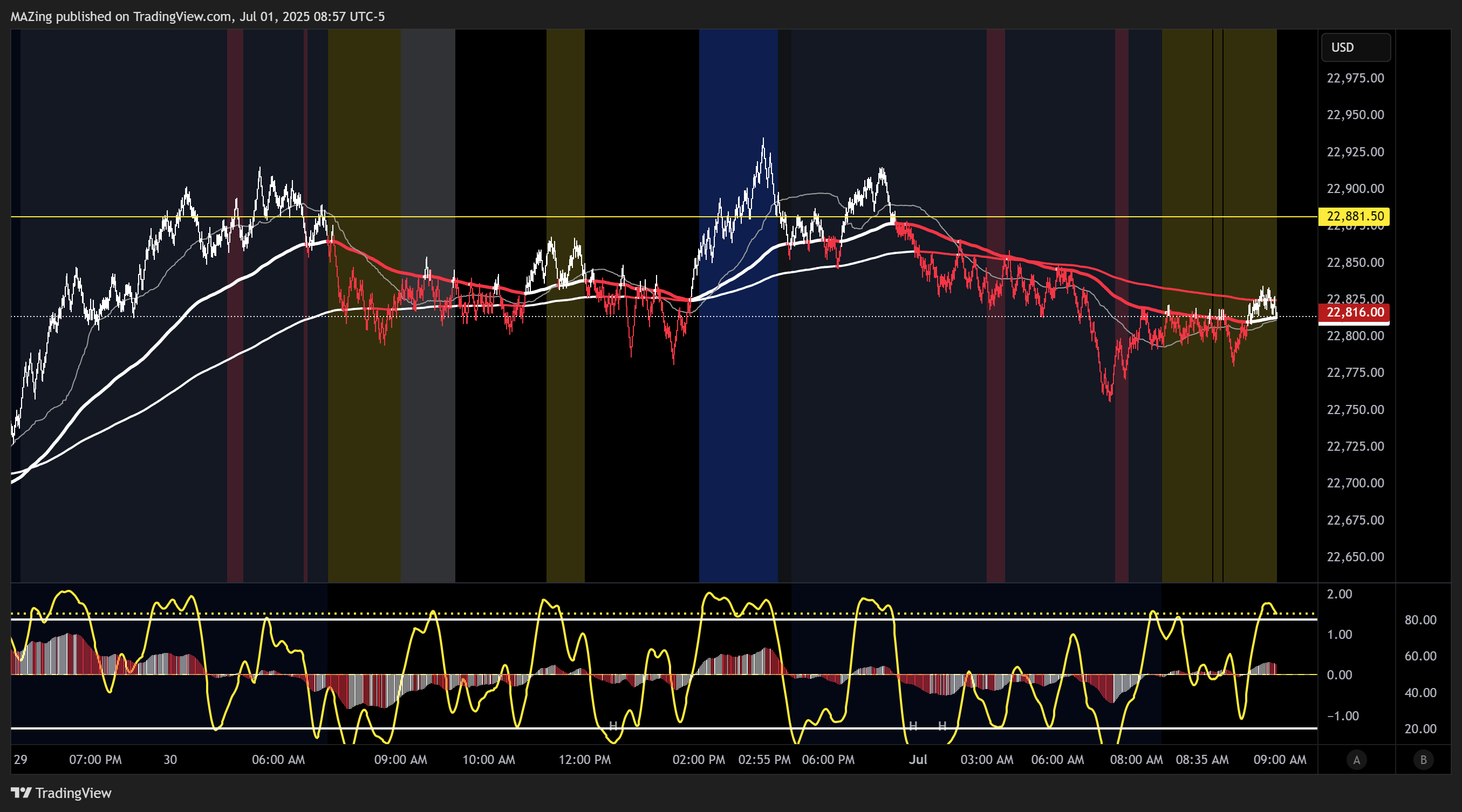
Task: Click the 22,775.00 price axis label
Action: pos(1355,373)
